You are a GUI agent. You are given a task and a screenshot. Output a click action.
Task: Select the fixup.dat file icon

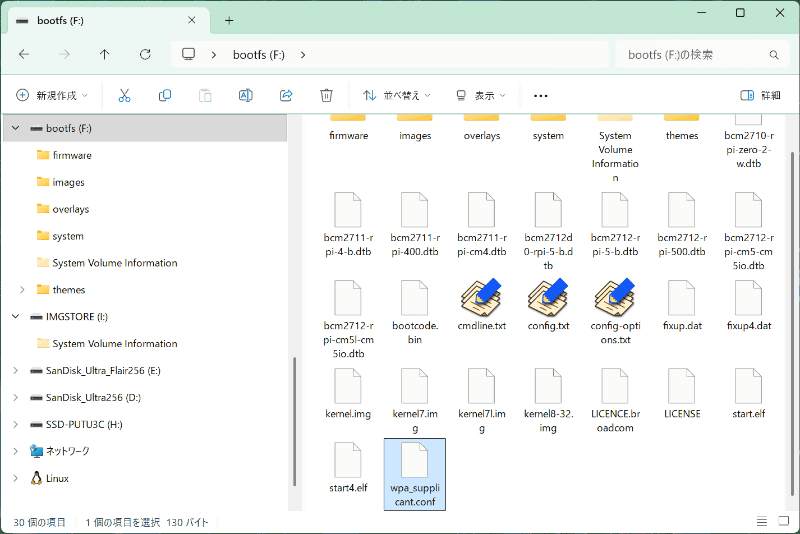click(x=682, y=298)
